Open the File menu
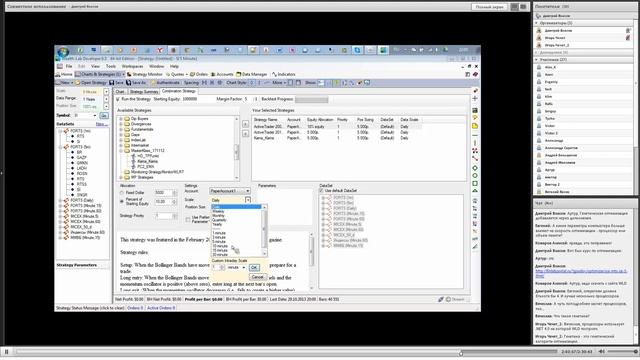640x360 pixels. [69, 66]
